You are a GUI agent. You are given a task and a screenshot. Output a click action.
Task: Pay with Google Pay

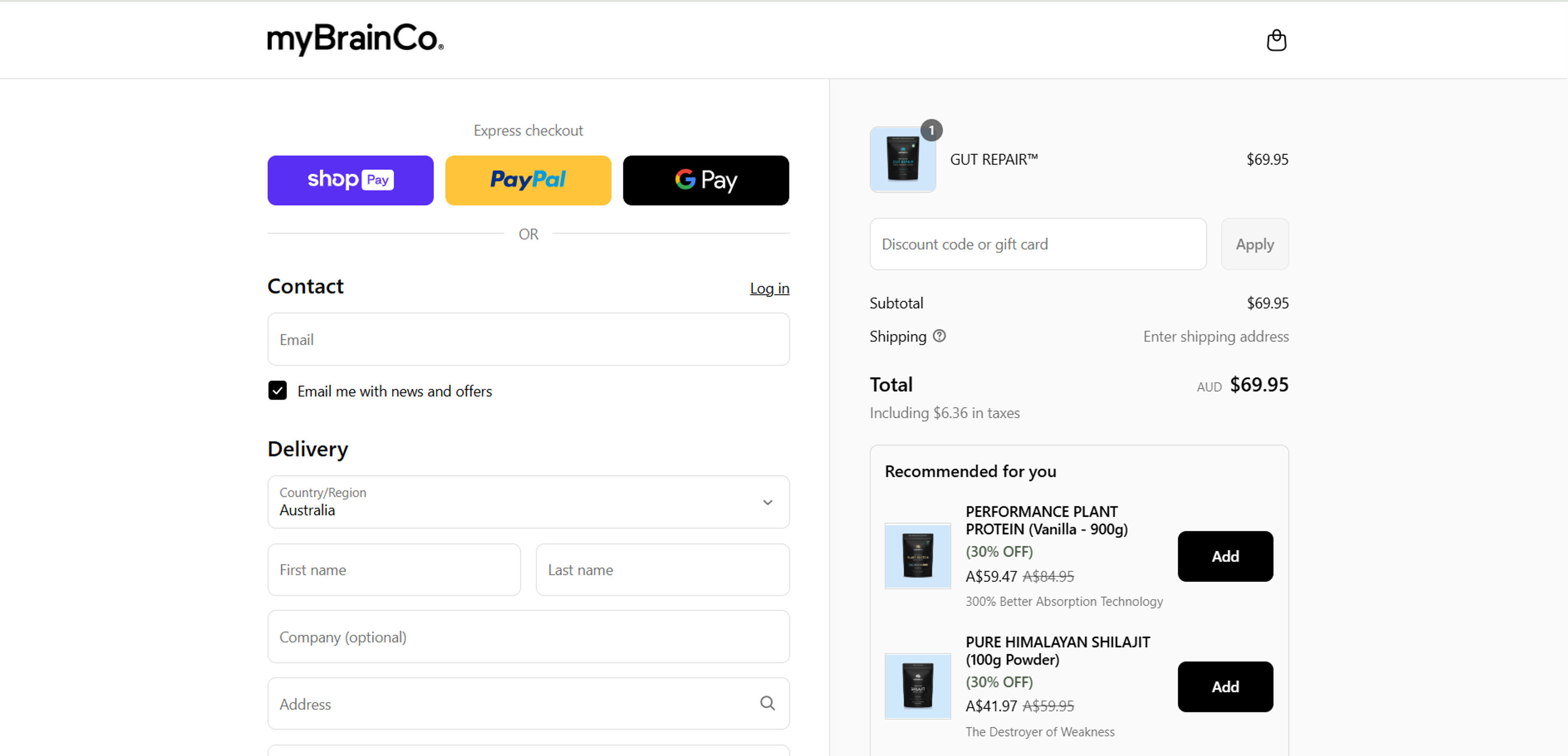point(706,180)
